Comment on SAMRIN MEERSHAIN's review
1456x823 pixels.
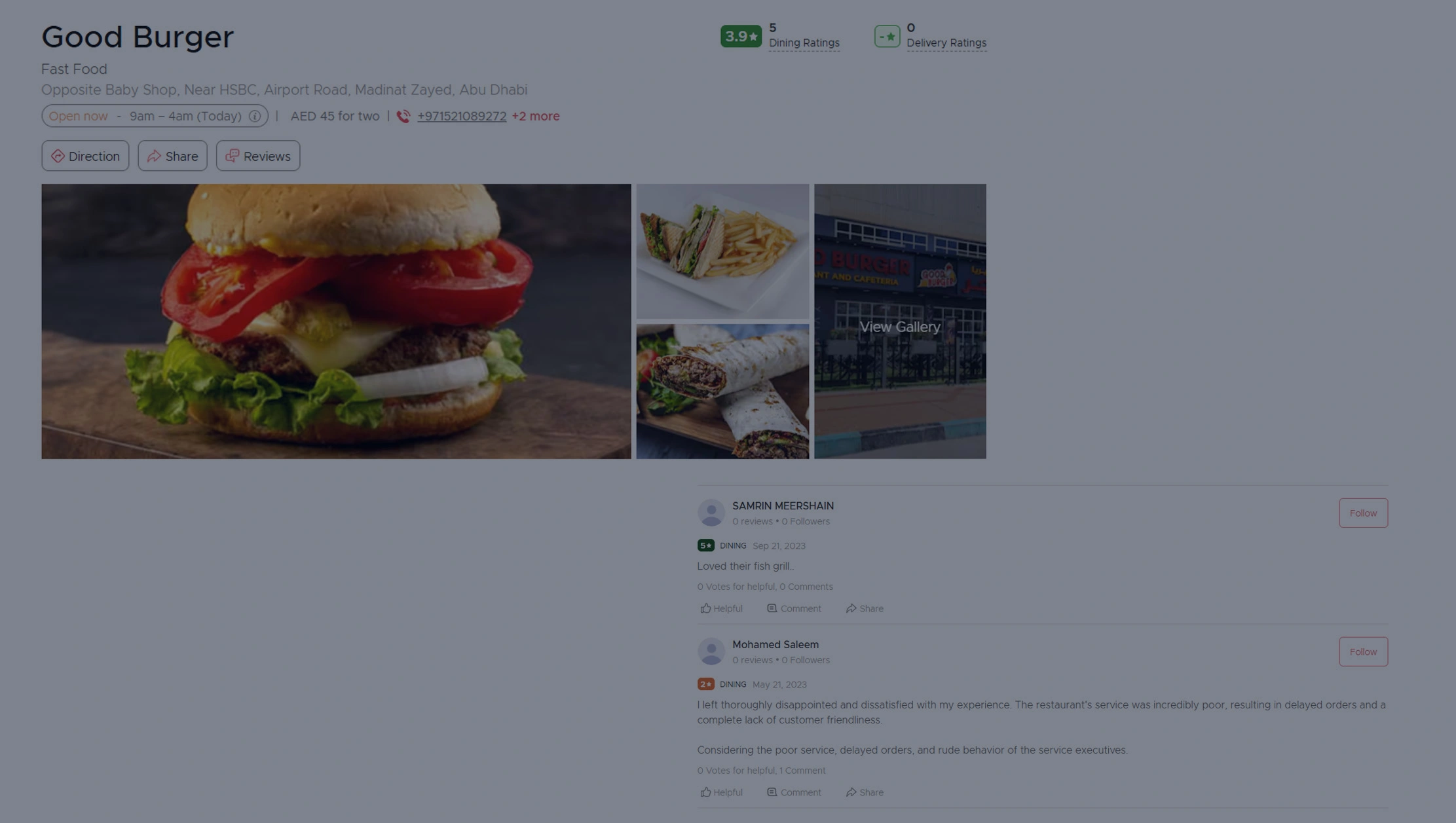coord(794,608)
